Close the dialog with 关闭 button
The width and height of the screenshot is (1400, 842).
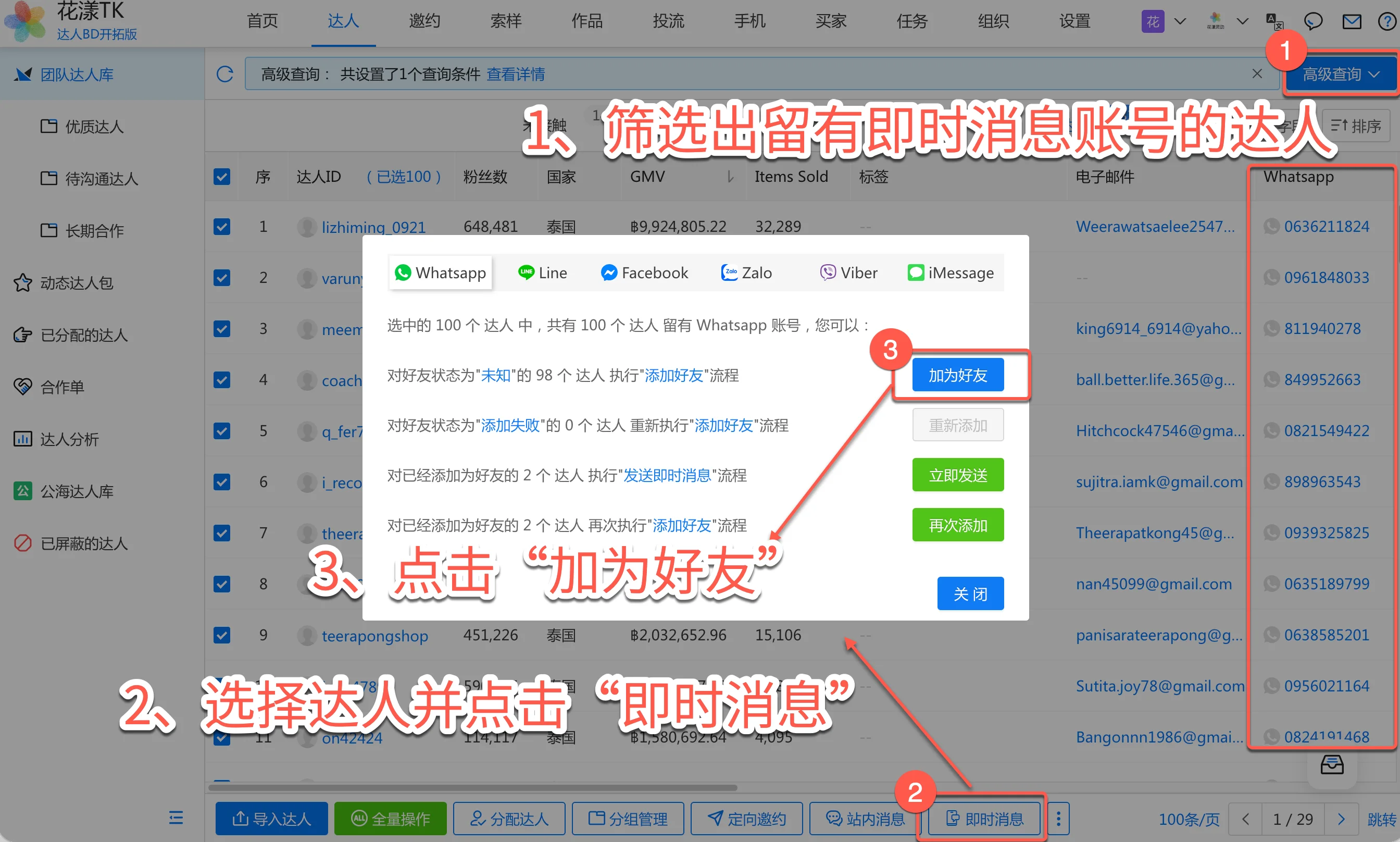970,593
